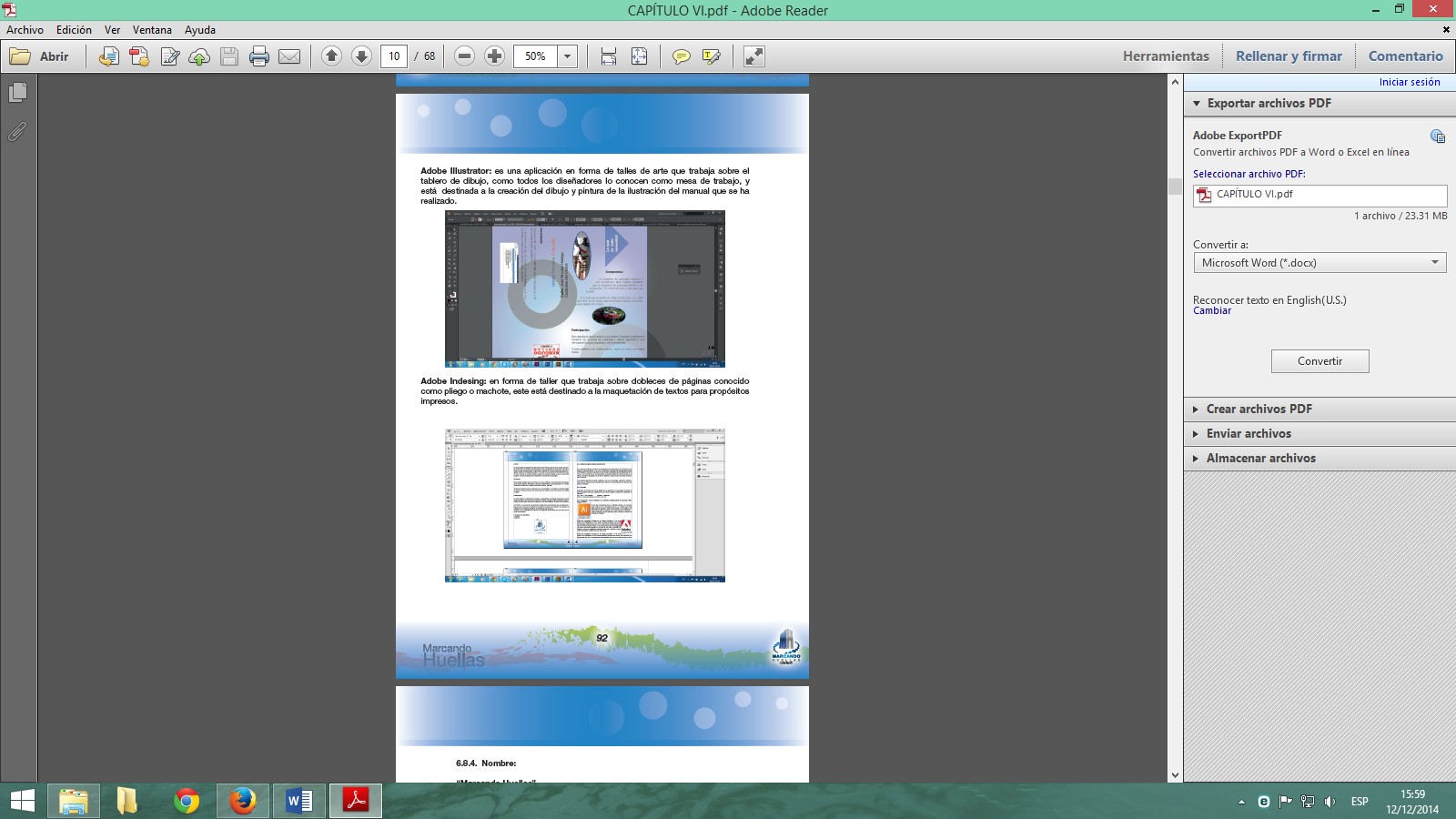1456x819 pixels.
Task: Open the page thumbnails panel icon
Action: 17,92
